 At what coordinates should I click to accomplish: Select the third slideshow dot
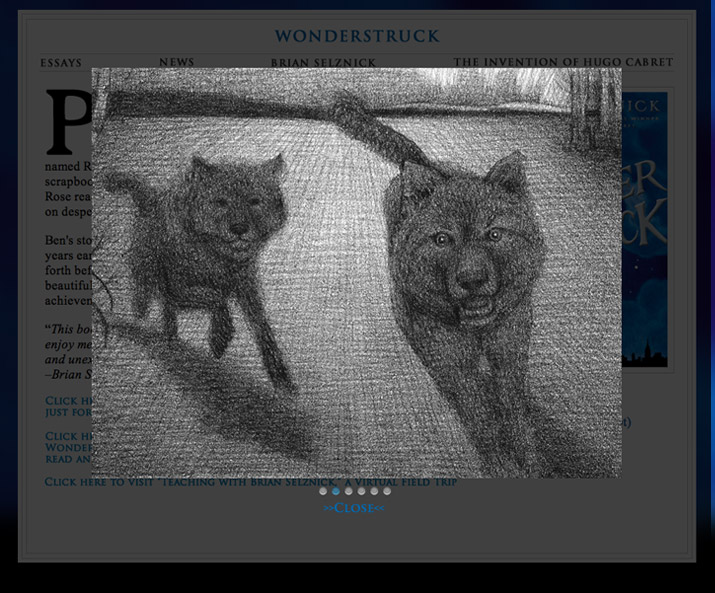click(348, 491)
